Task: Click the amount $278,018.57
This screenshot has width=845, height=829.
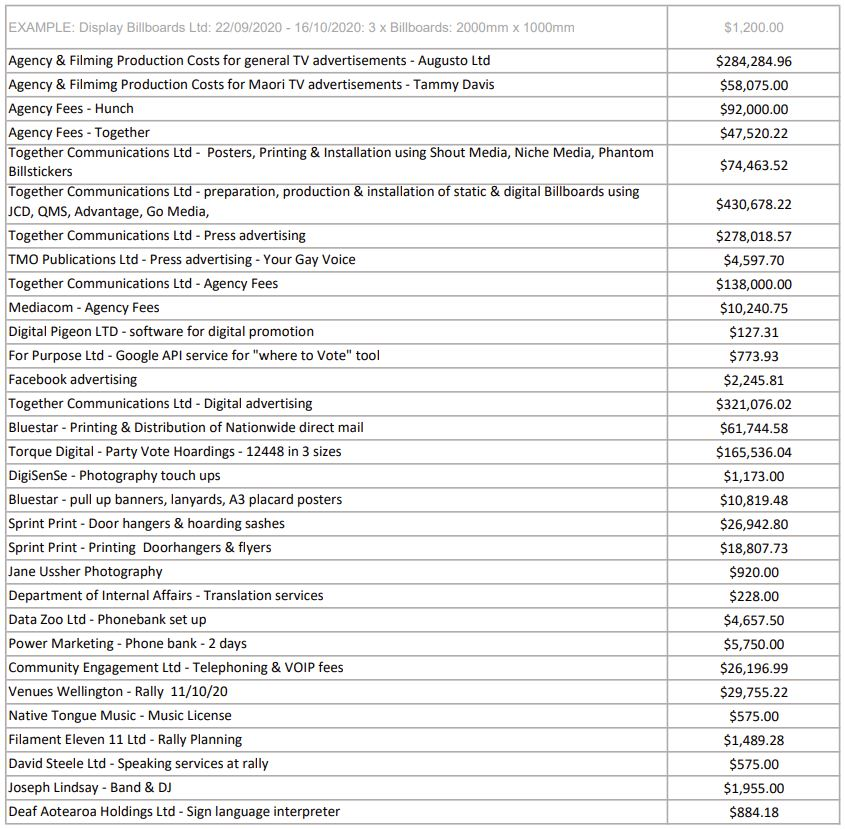Action: coord(753,236)
